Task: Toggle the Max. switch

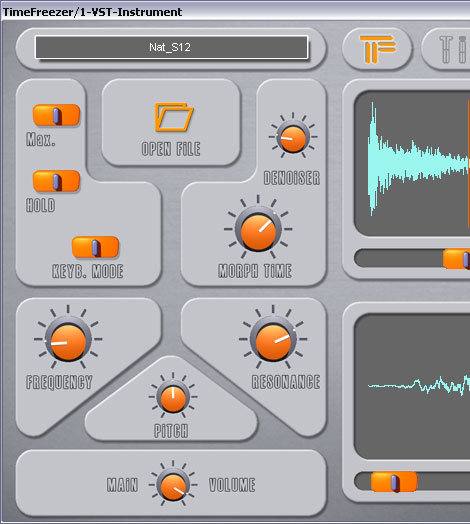Action: coord(56,115)
